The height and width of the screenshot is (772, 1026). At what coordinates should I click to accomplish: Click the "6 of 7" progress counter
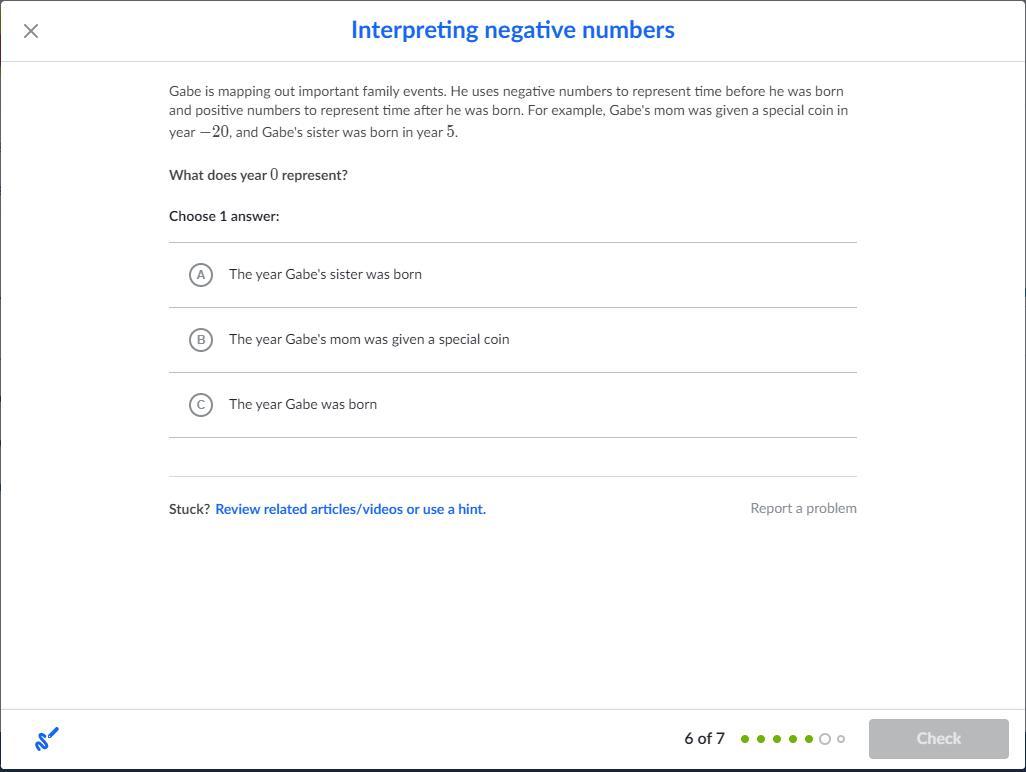click(x=704, y=739)
